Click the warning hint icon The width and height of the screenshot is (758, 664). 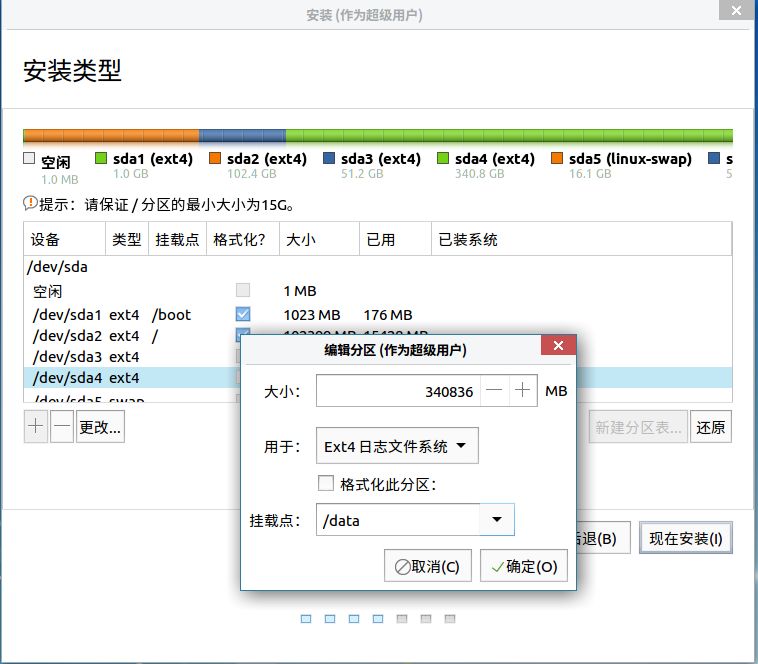[30, 203]
